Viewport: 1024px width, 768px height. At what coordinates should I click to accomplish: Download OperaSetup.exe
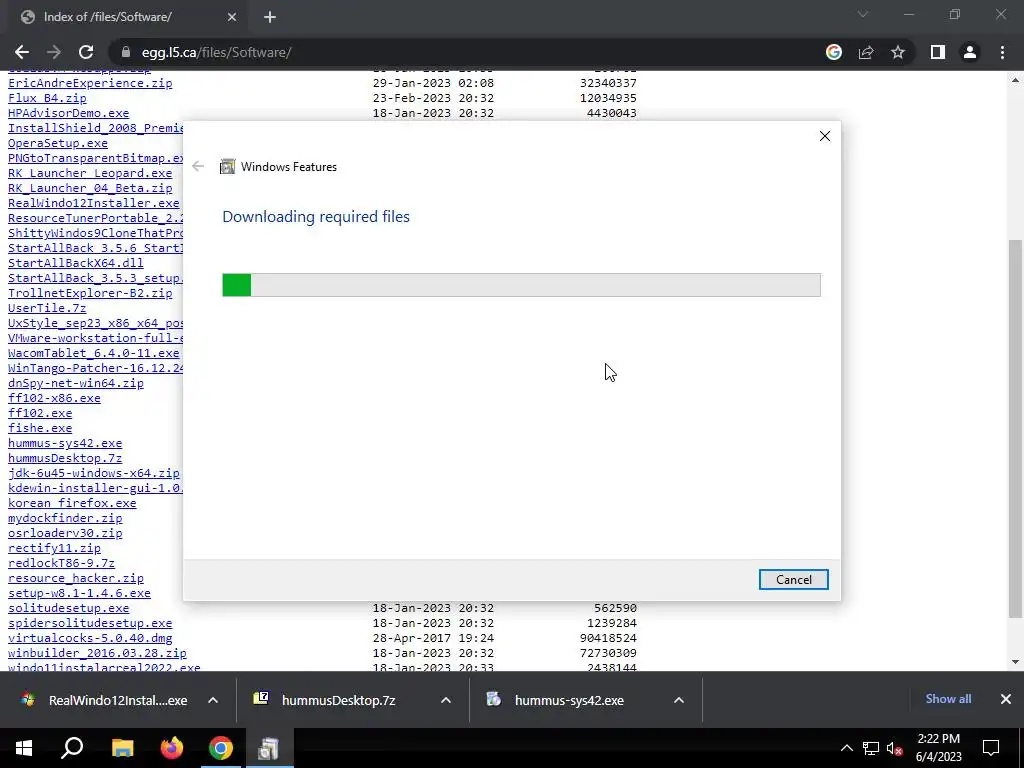point(57,143)
